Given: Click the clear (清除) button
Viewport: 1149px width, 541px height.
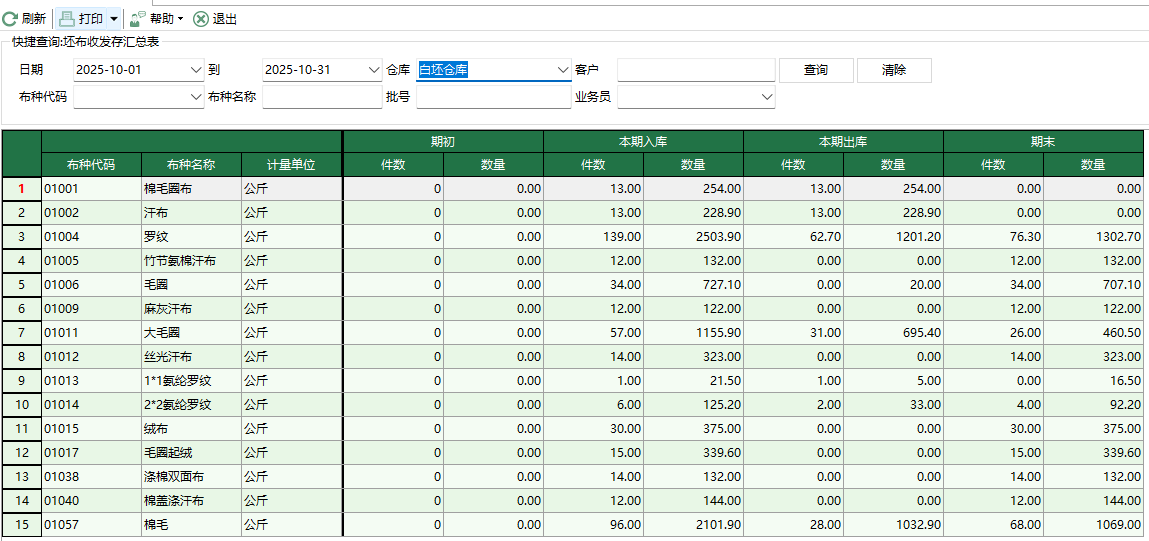Looking at the screenshot, I should tap(894, 70).
